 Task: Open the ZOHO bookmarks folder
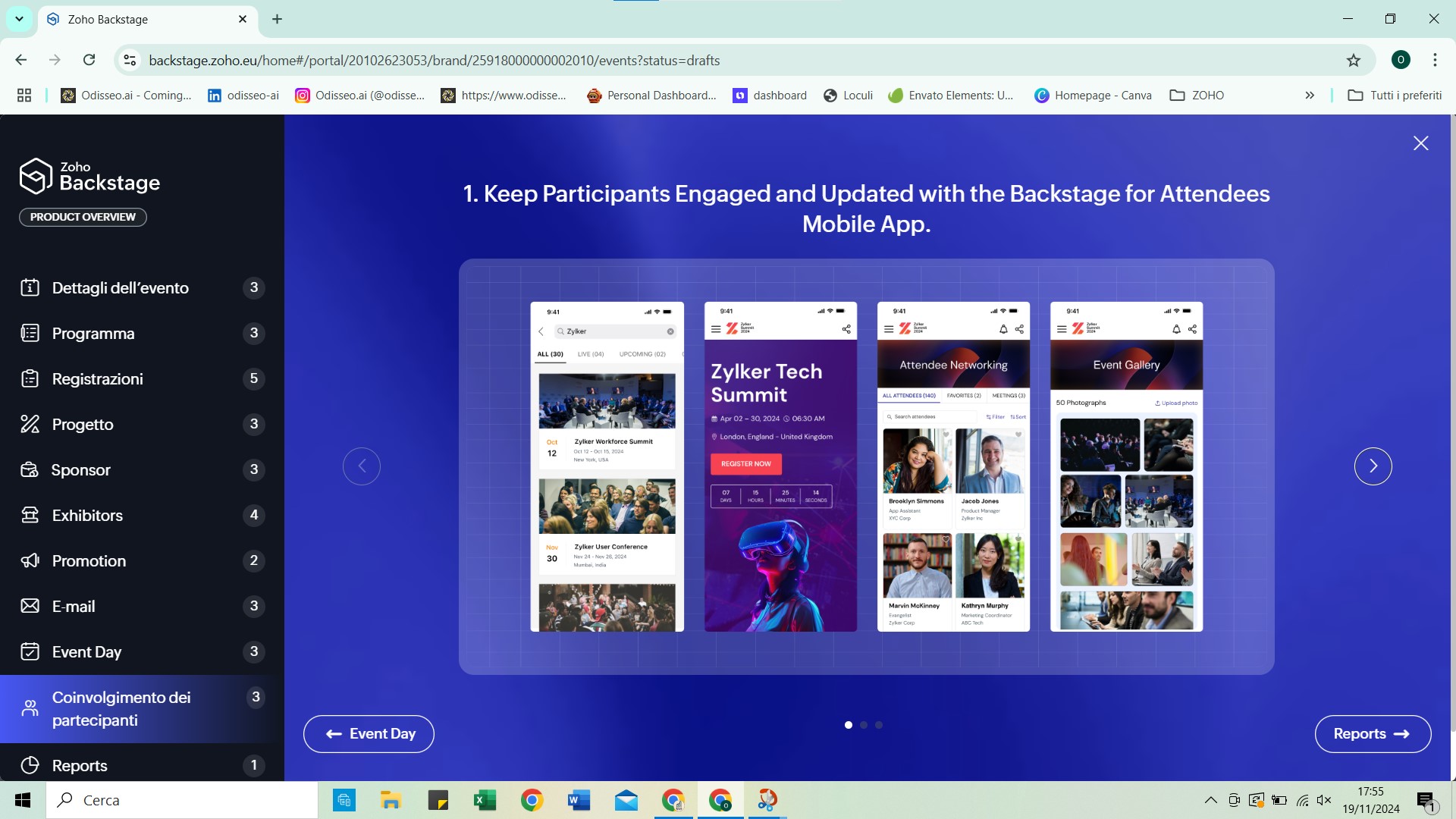click(1197, 95)
